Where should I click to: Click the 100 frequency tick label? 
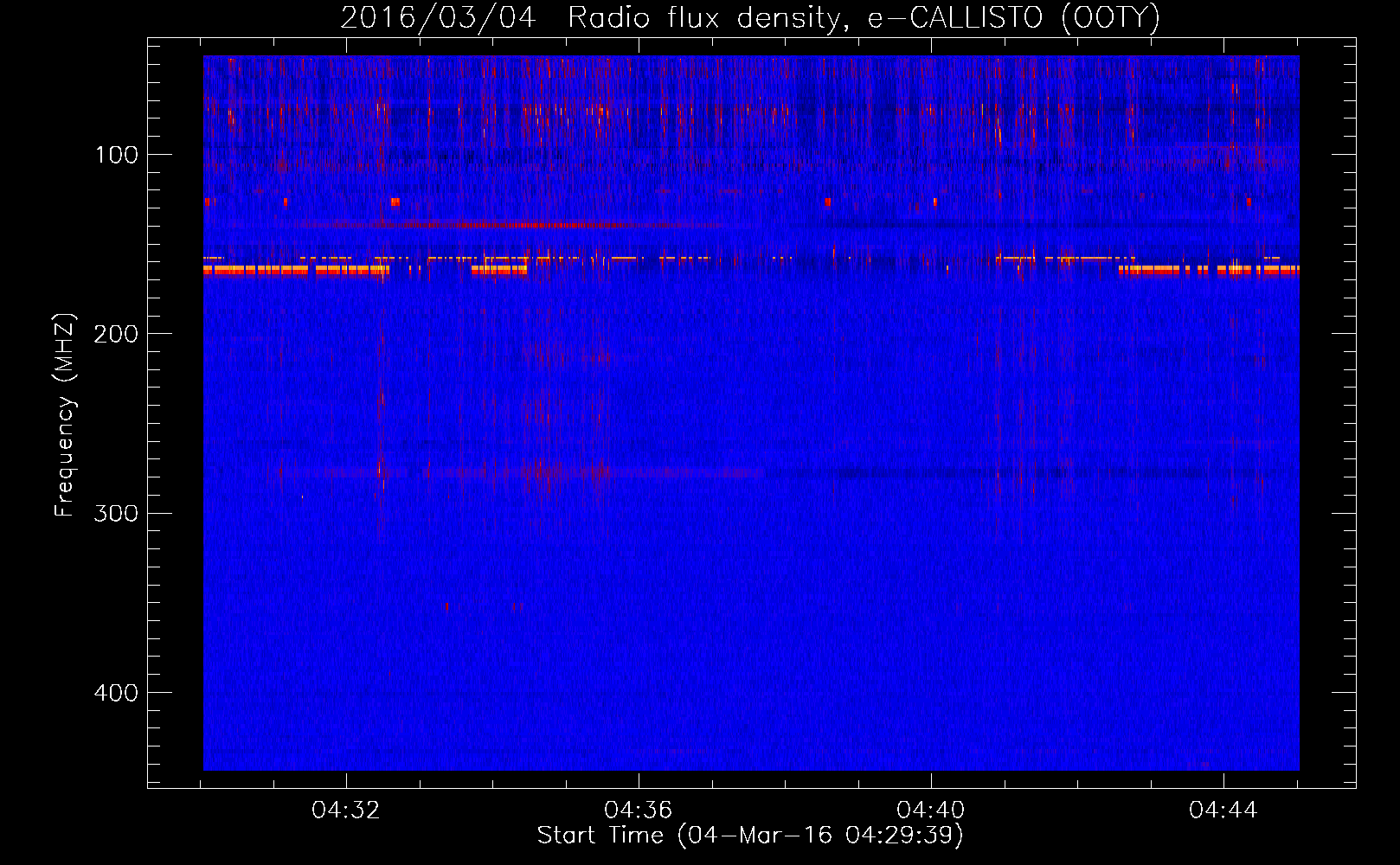point(117,156)
